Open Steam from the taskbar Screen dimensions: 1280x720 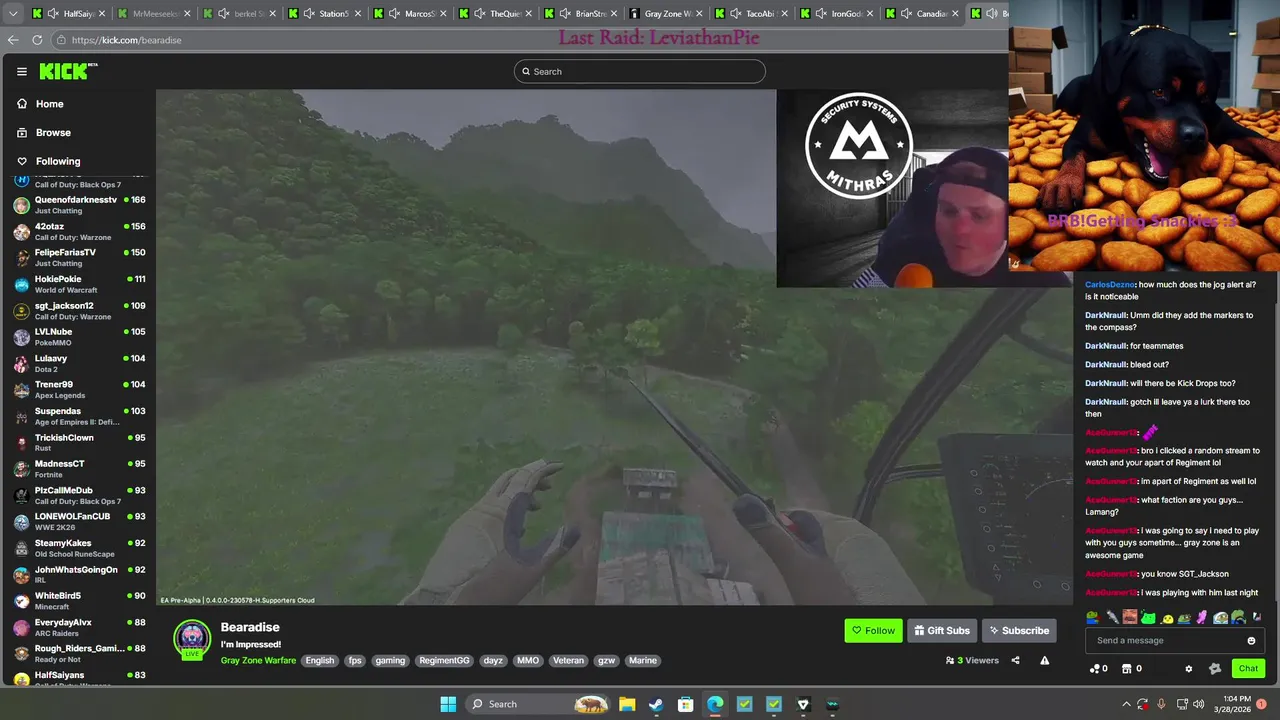[x=656, y=704]
